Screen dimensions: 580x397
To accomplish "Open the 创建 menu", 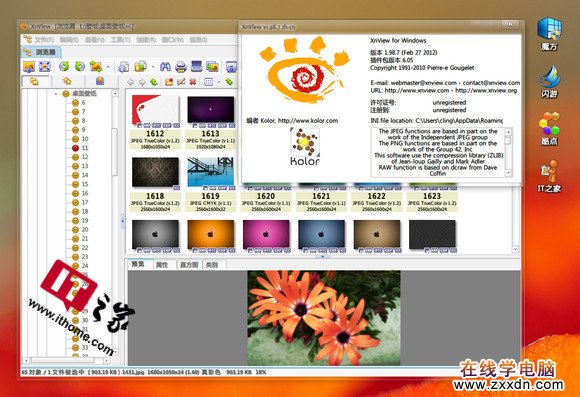I will click(146, 39).
